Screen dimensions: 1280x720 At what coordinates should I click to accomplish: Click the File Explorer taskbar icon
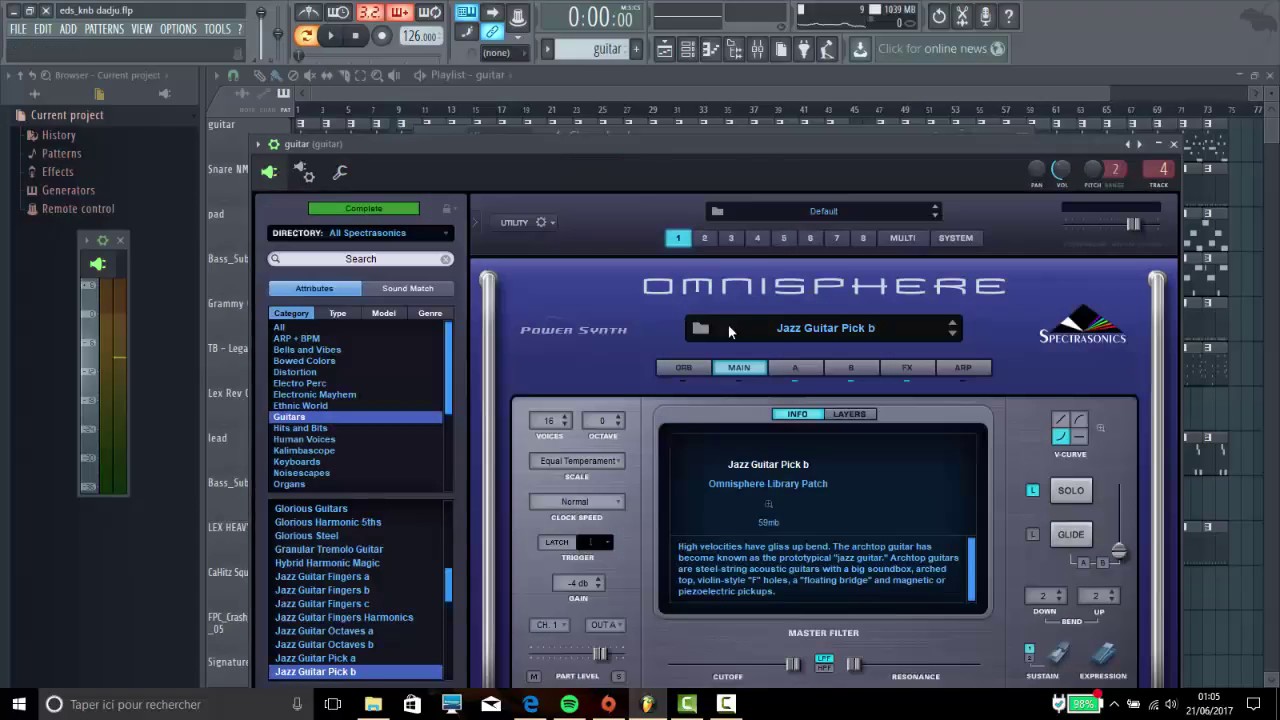coord(373,704)
